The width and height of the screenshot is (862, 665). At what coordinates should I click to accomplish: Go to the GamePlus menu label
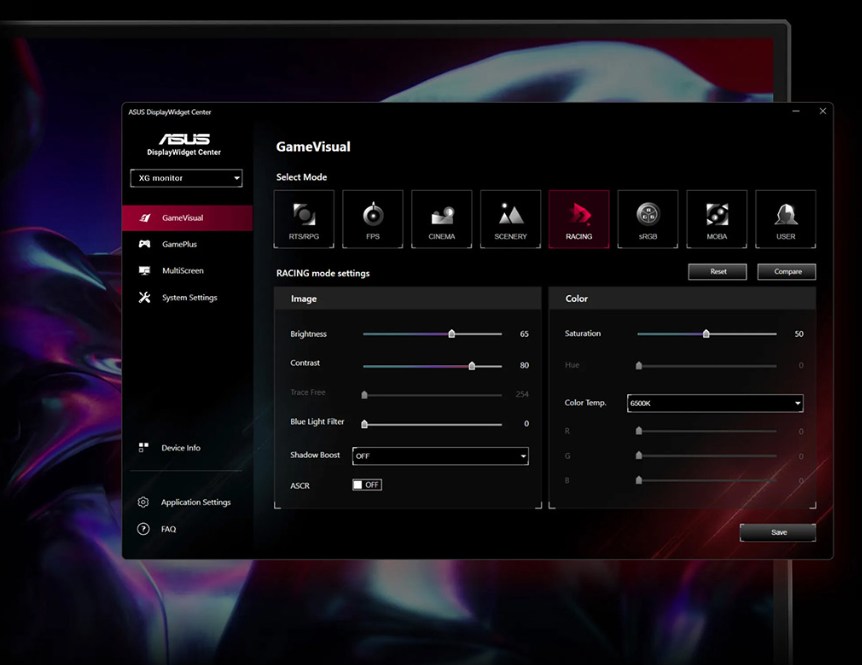179,244
